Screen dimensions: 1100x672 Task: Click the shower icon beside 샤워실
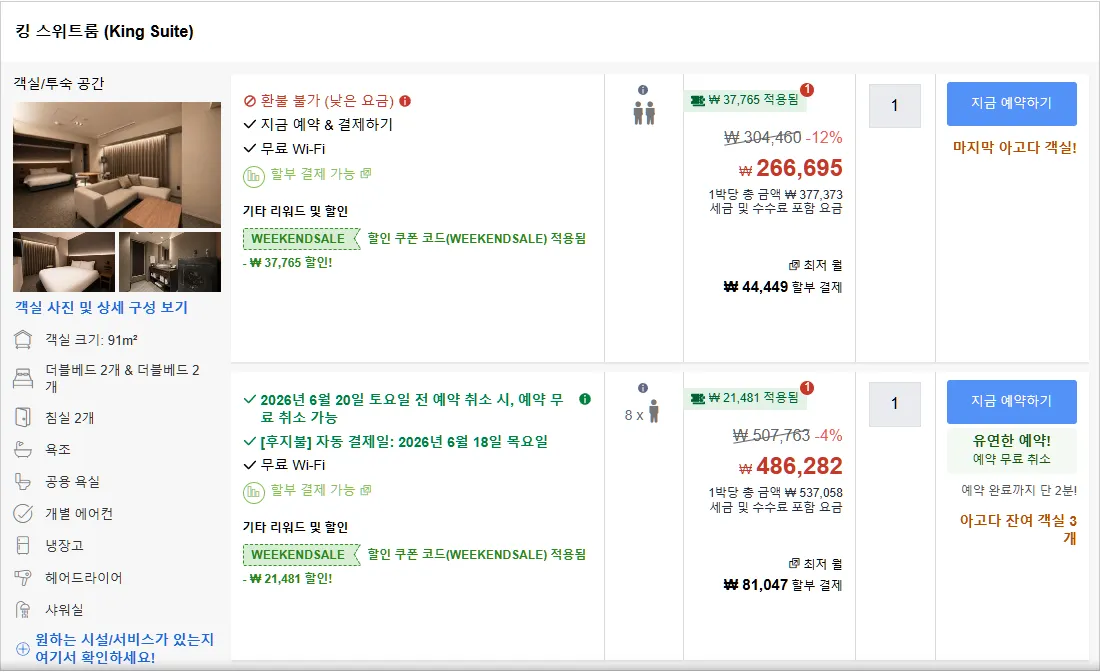(23, 610)
